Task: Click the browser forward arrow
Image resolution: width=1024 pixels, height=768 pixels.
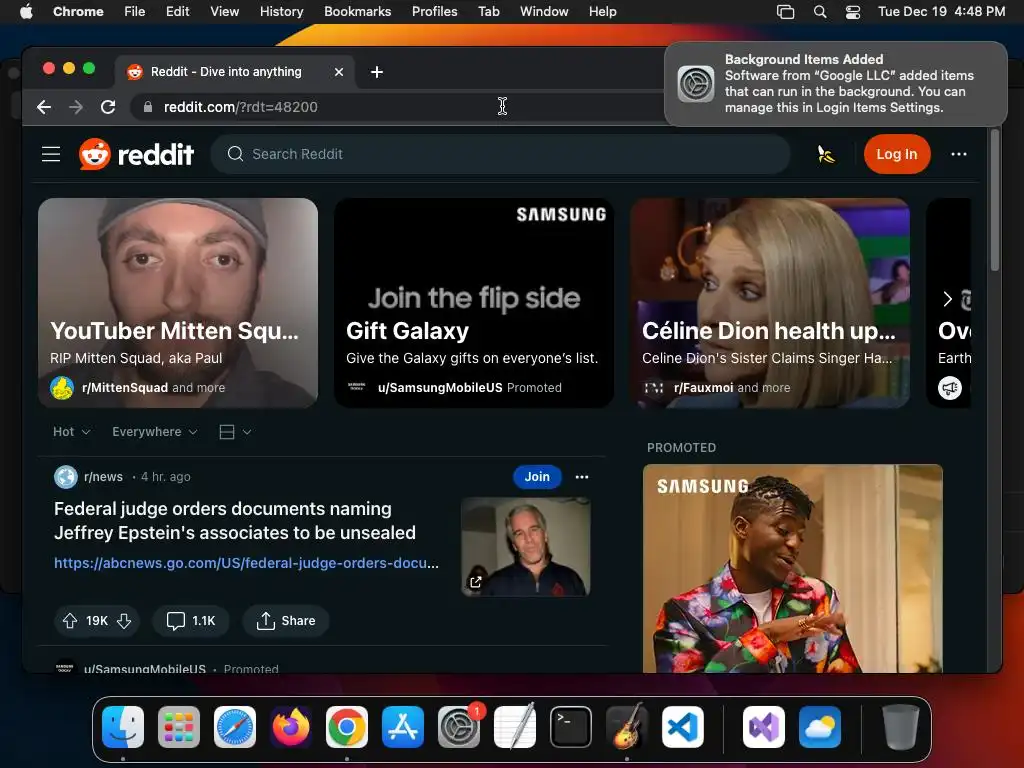Action: [x=76, y=107]
